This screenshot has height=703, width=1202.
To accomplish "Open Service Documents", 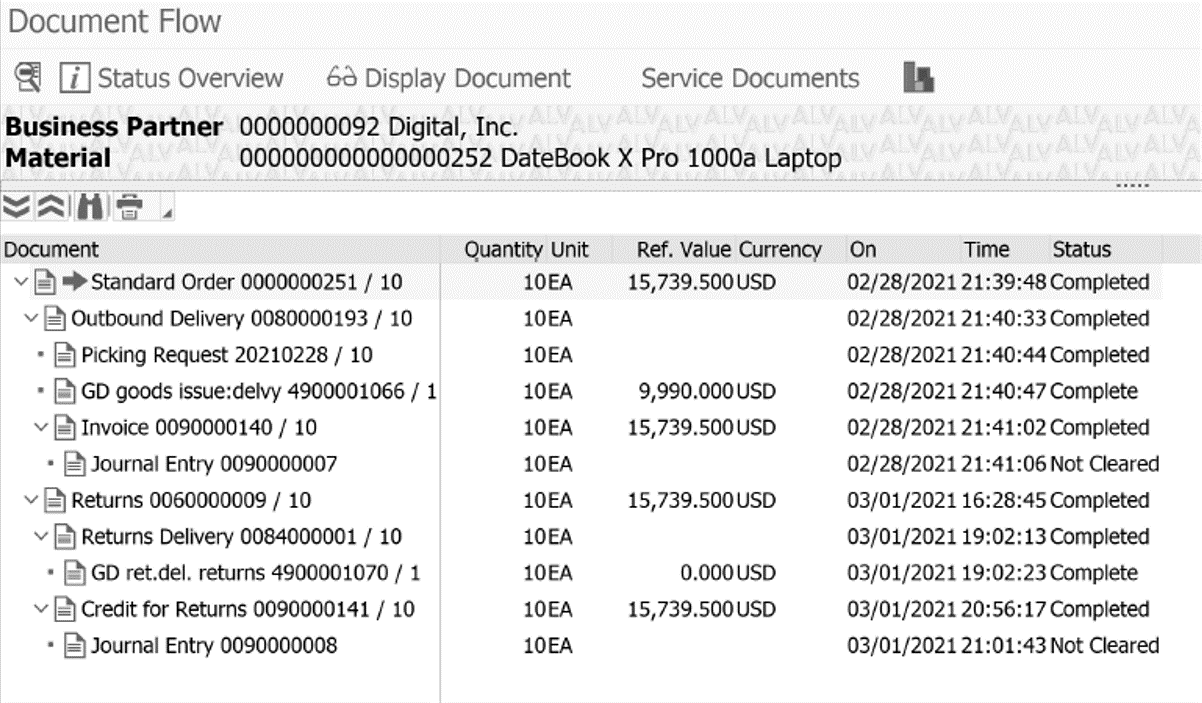I will click(750, 78).
